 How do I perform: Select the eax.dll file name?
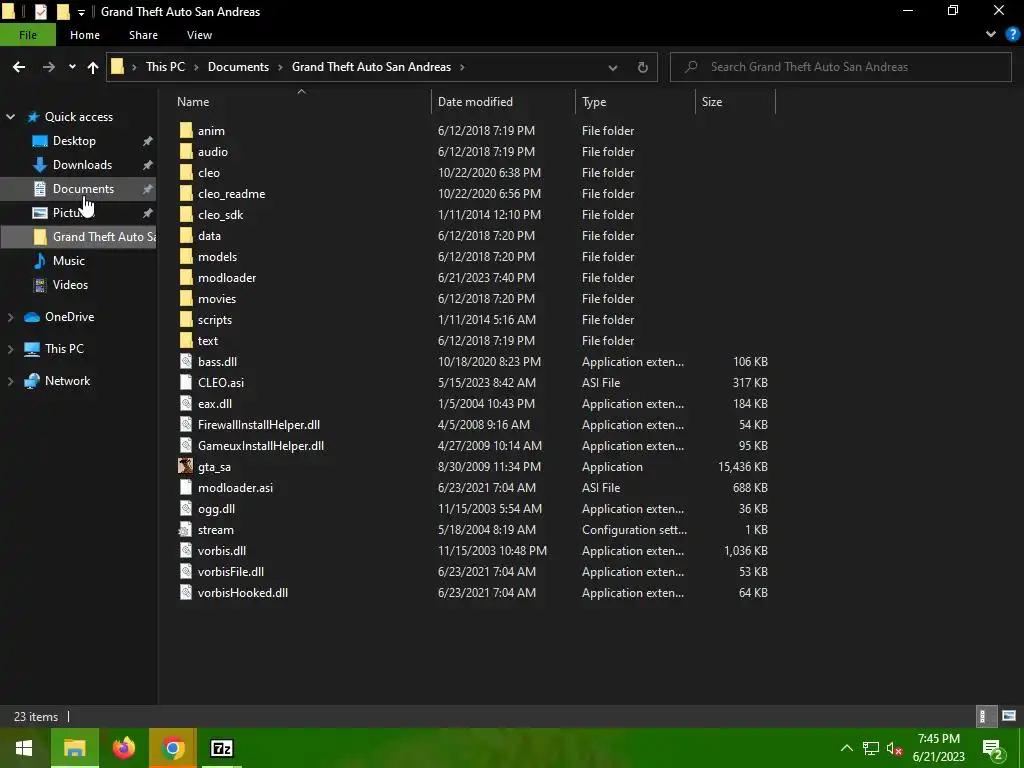[x=215, y=404]
